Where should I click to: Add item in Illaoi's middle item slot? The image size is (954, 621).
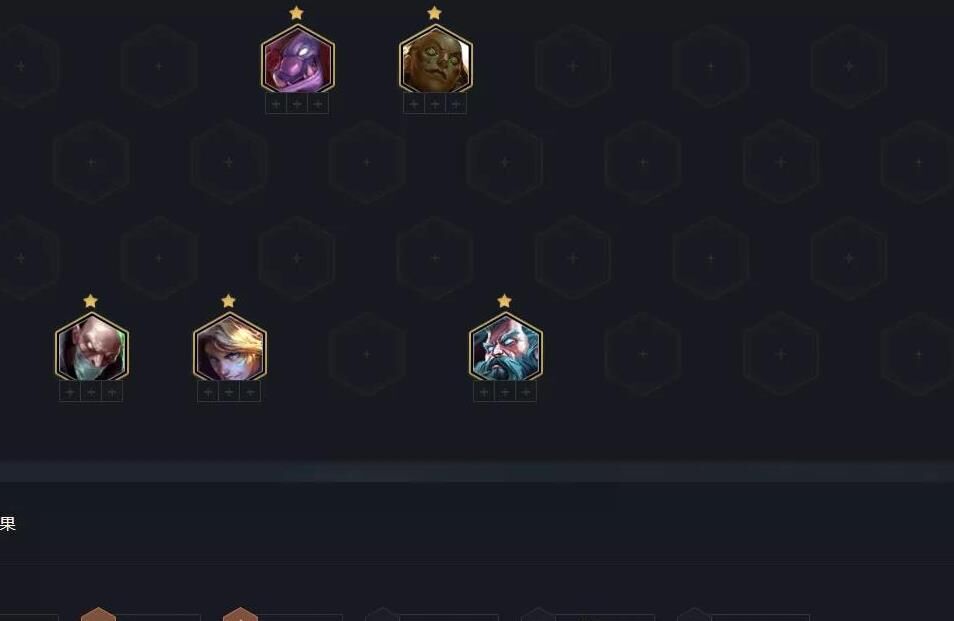[435, 105]
